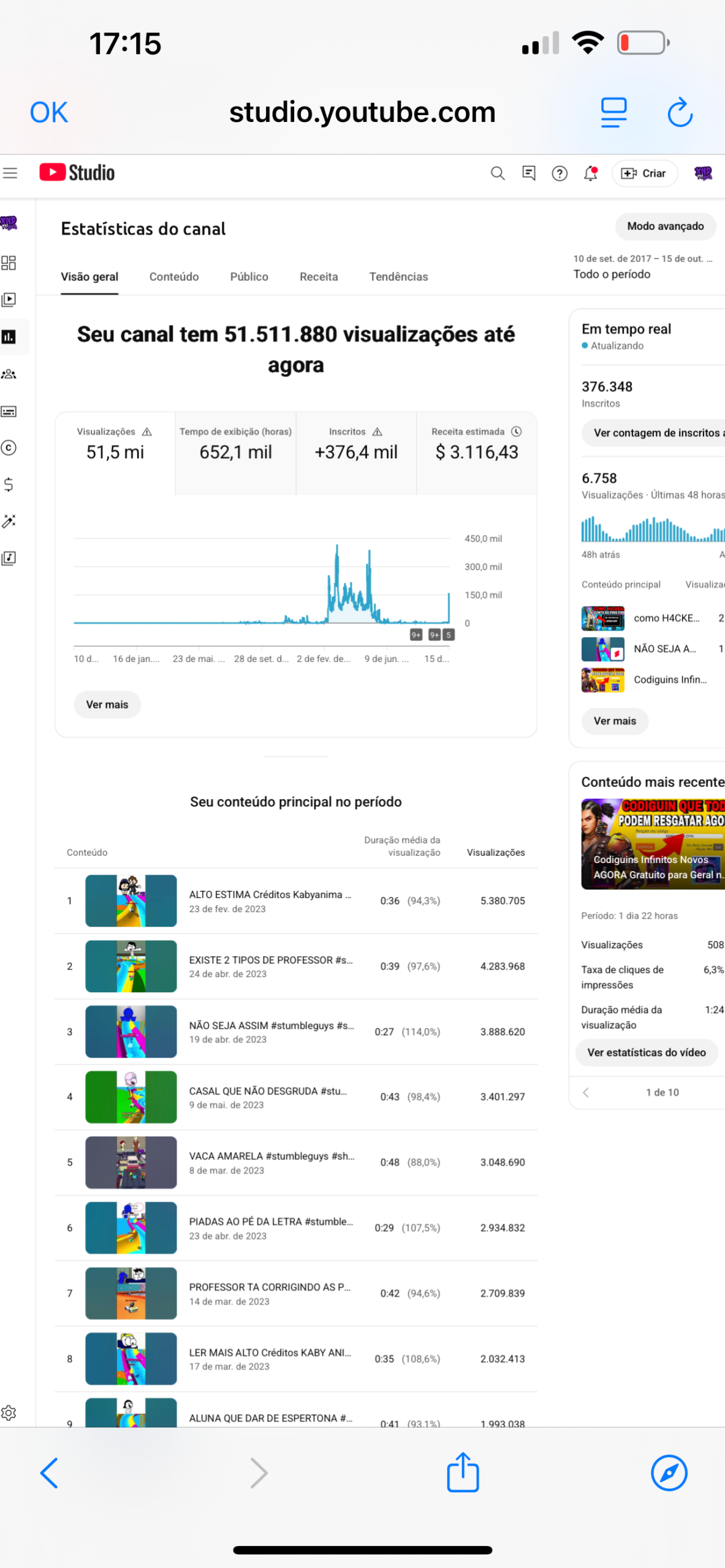Go to previous item in 1 de 10 pager

click(x=586, y=1093)
